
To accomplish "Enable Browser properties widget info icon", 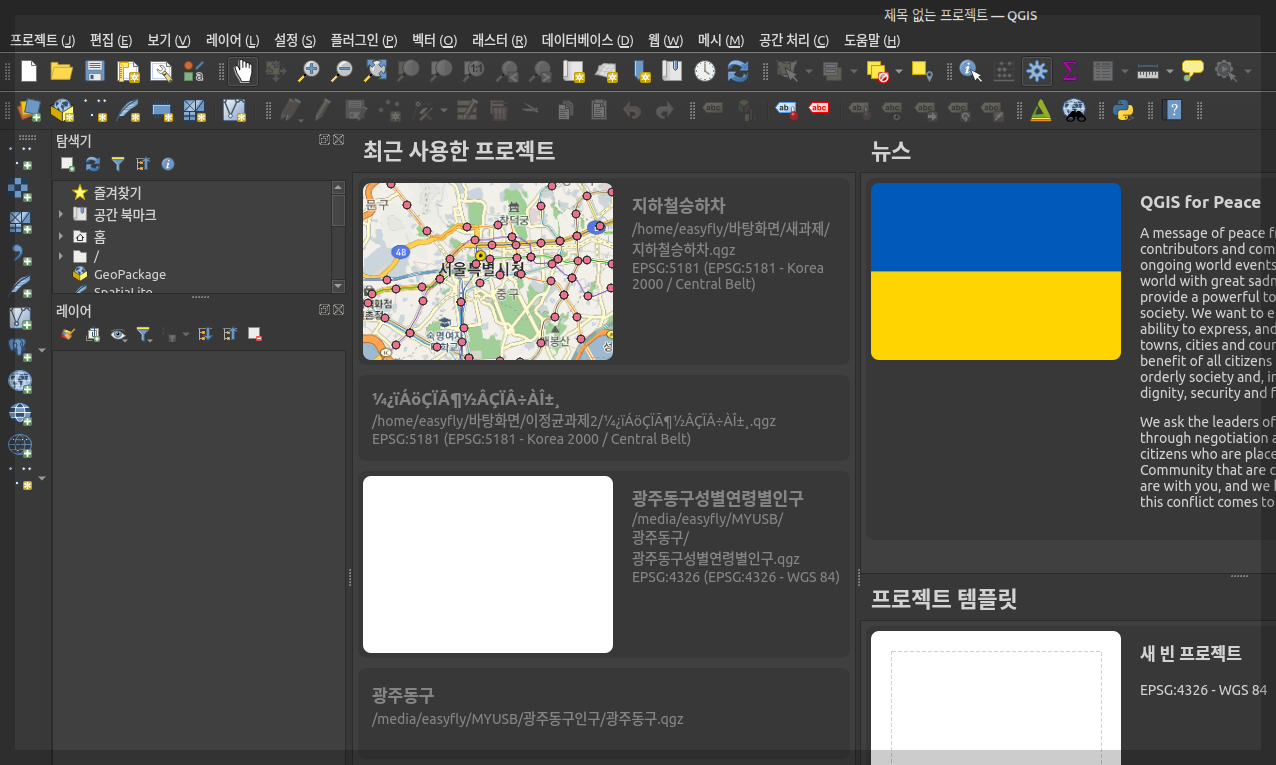I will click(167, 163).
